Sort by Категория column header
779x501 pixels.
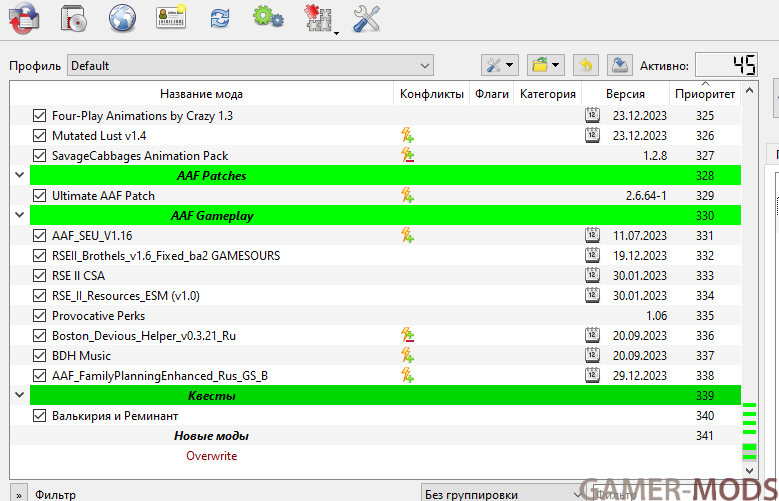pyautogui.click(x=547, y=94)
